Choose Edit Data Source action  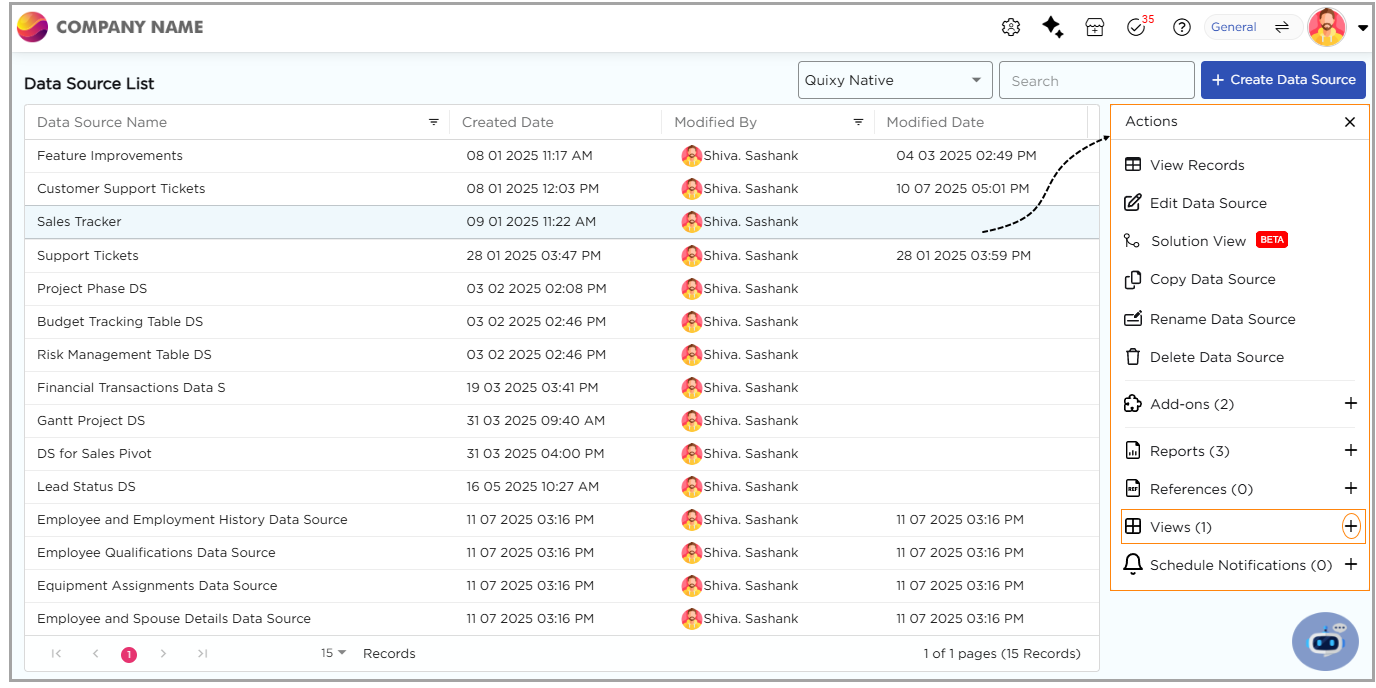[1207, 203]
